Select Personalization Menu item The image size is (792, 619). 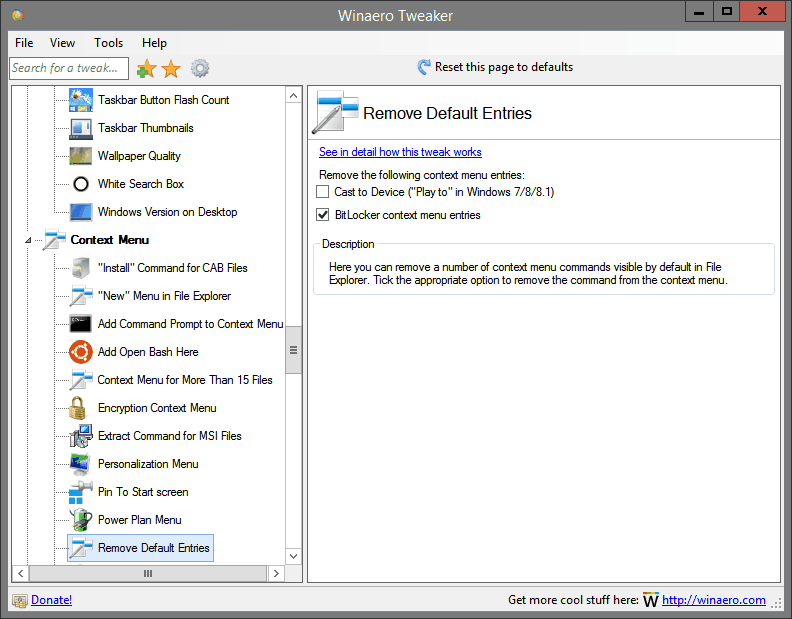[x=148, y=464]
